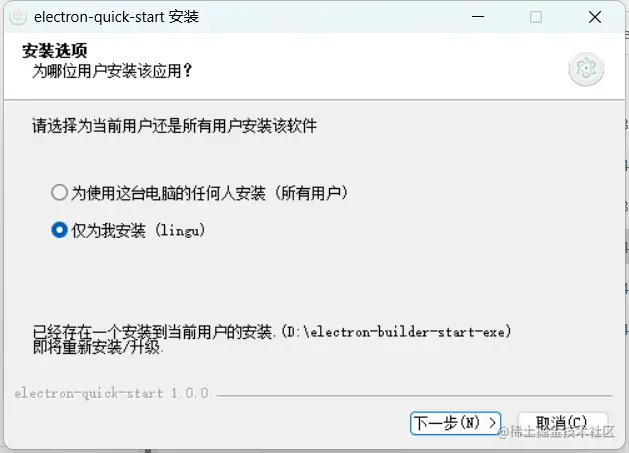This screenshot has width=629, height=453.
Task: Click the installer icon in the title bar
Action: [x=18, y=17]
